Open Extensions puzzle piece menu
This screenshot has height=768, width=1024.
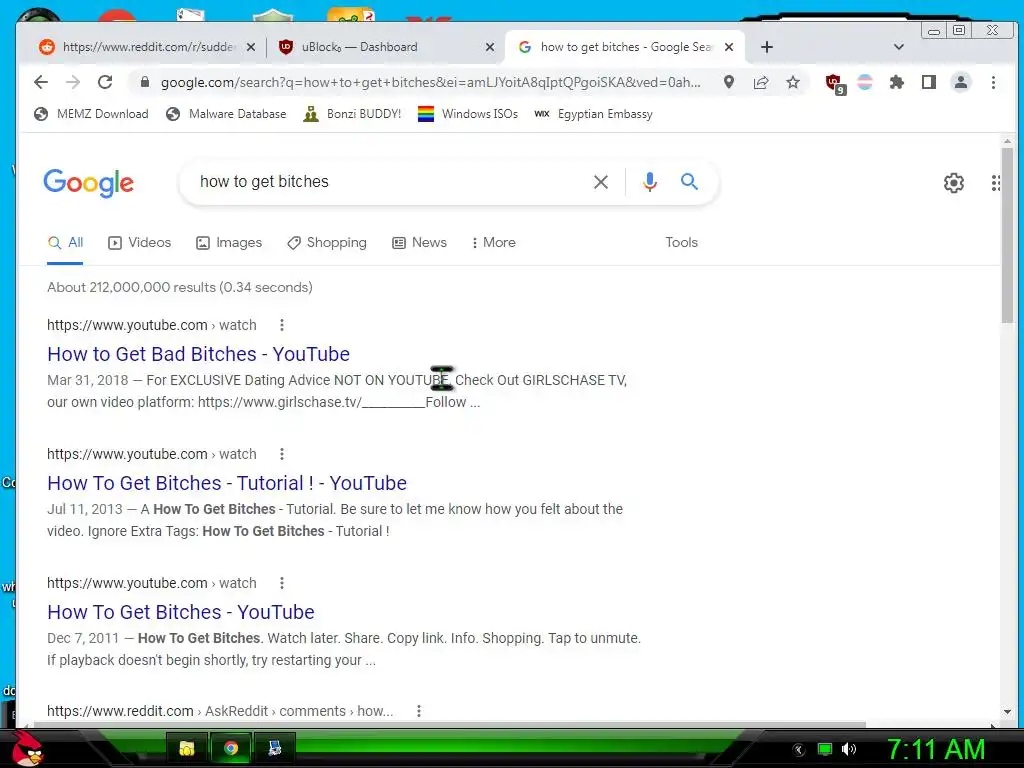click(x=897, y=82)
